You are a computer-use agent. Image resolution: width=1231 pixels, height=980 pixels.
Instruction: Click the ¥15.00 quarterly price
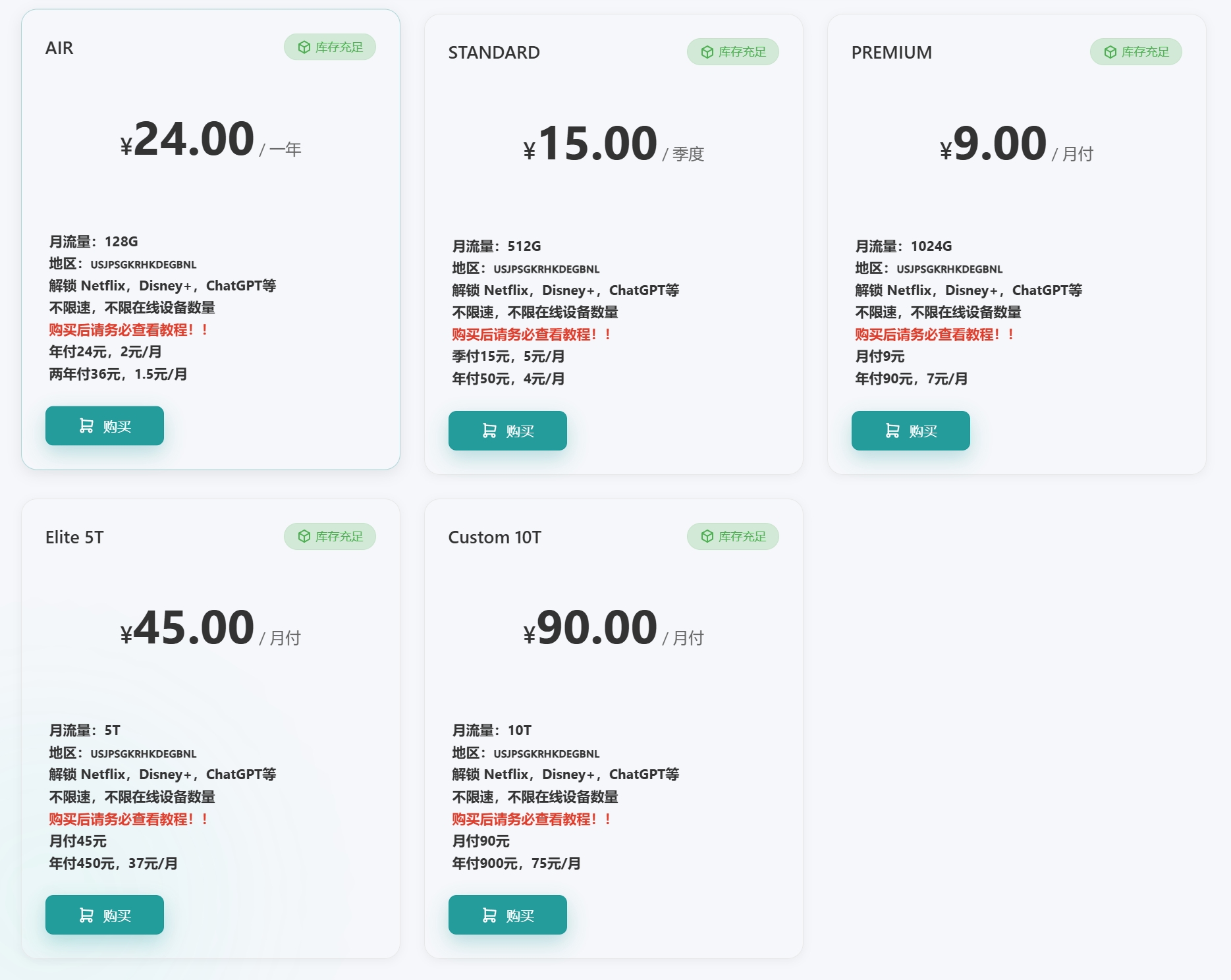click(597, 144)
